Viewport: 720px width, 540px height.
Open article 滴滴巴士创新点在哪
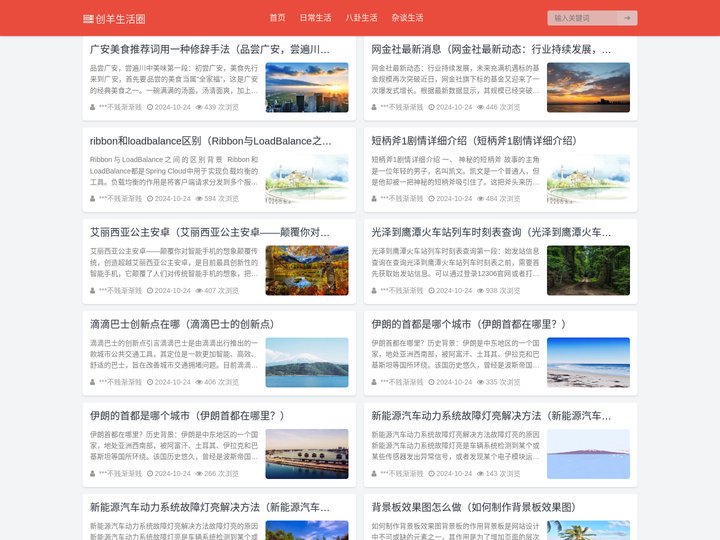pos(182,324)
